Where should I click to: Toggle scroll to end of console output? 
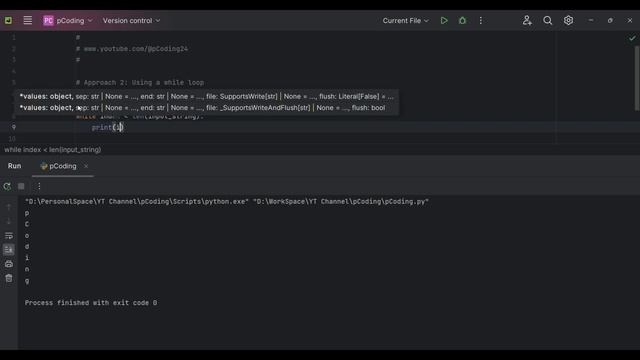(9, 250)
